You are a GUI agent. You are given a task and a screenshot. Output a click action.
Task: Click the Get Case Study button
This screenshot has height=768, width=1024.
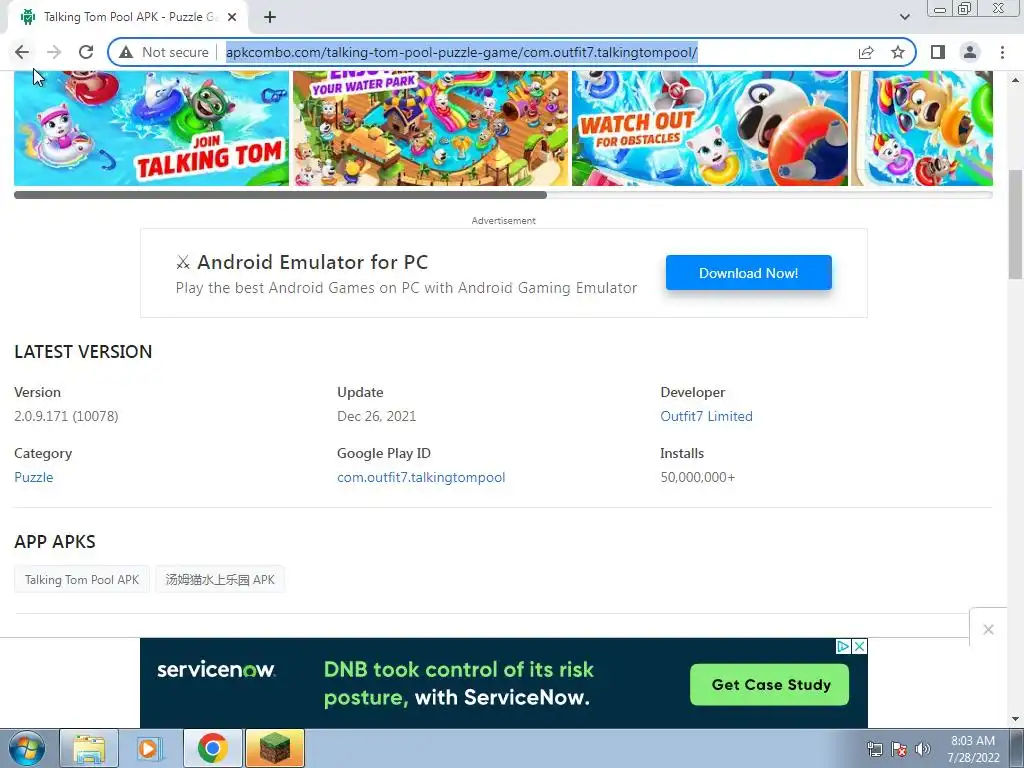770,684
